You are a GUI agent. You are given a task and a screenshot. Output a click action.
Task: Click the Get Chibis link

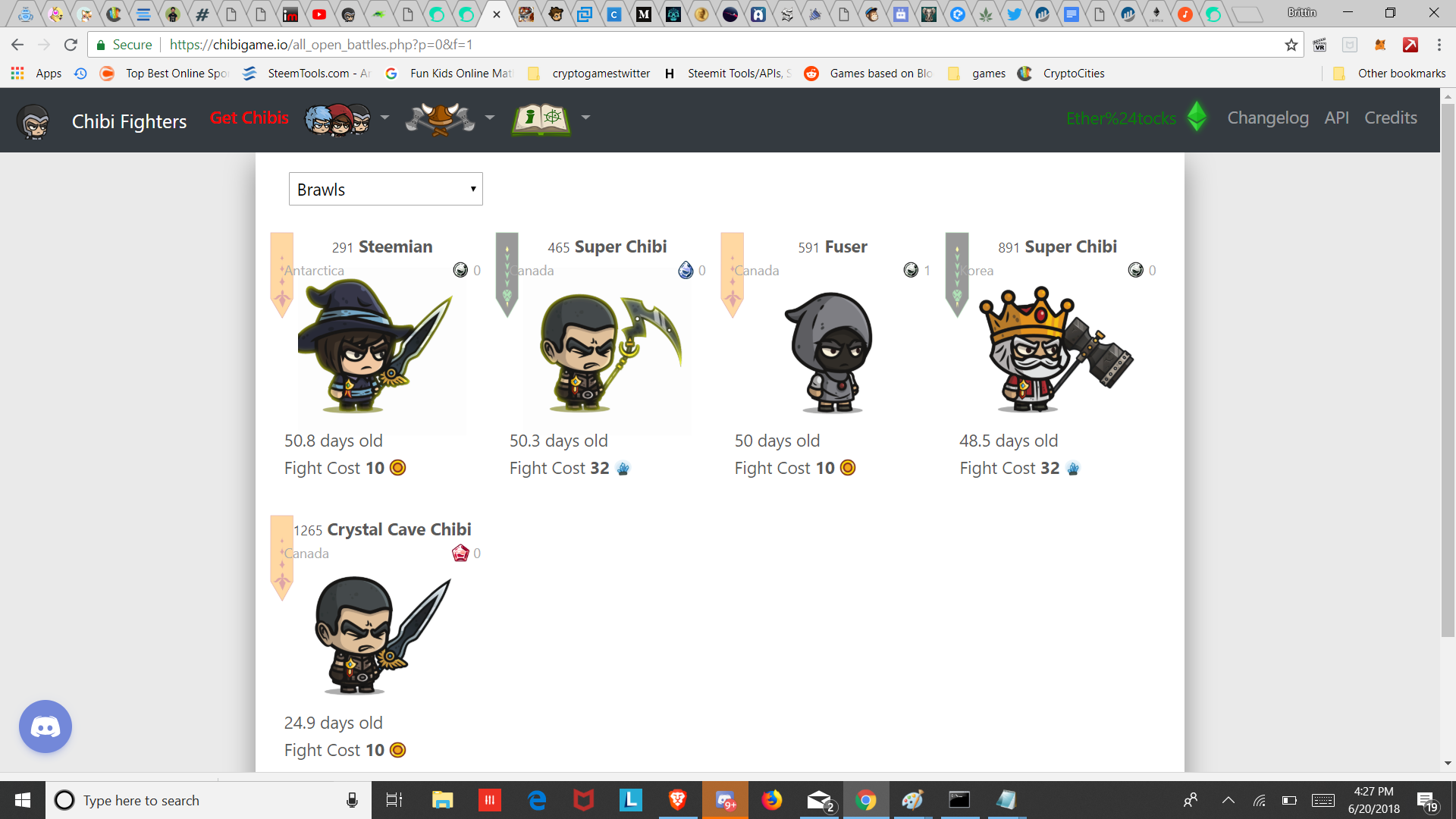[249, 118]
